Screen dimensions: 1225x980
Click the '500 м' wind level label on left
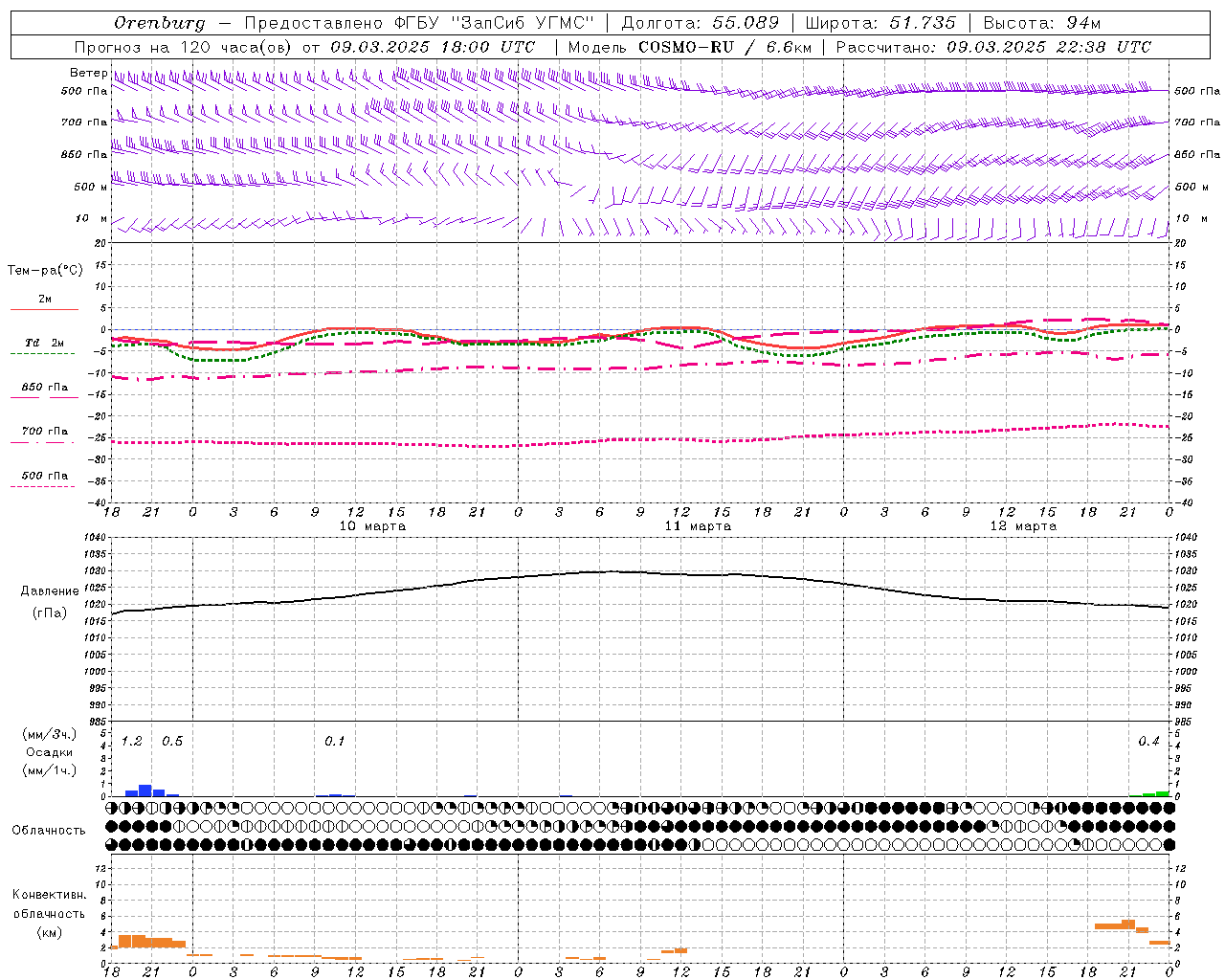(91, 187)
